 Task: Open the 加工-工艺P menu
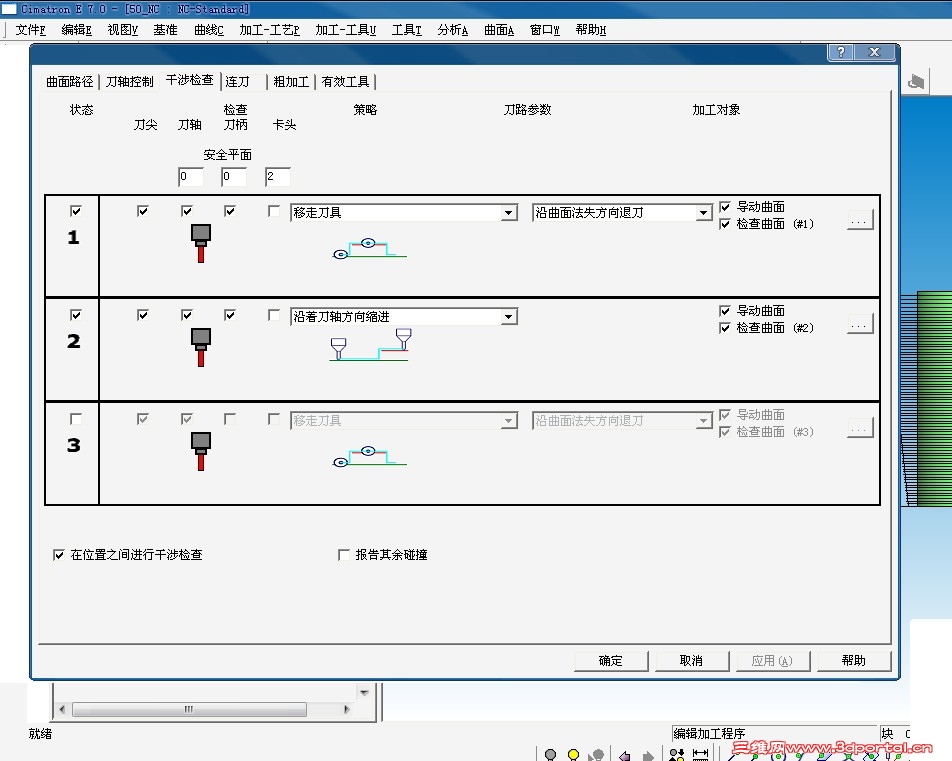269,30
